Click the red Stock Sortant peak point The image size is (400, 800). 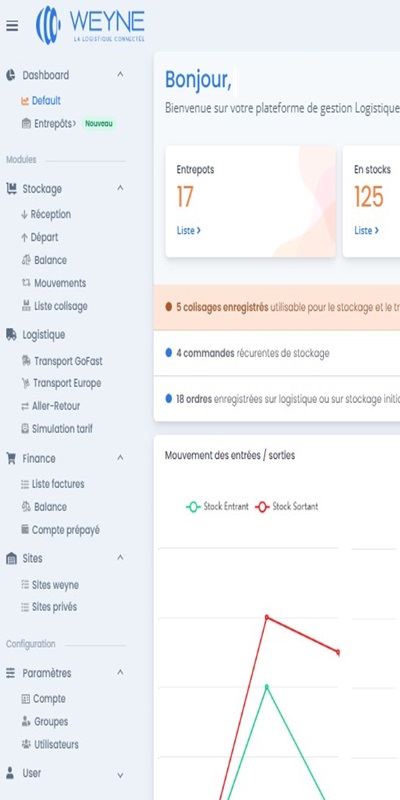(267, 617)
